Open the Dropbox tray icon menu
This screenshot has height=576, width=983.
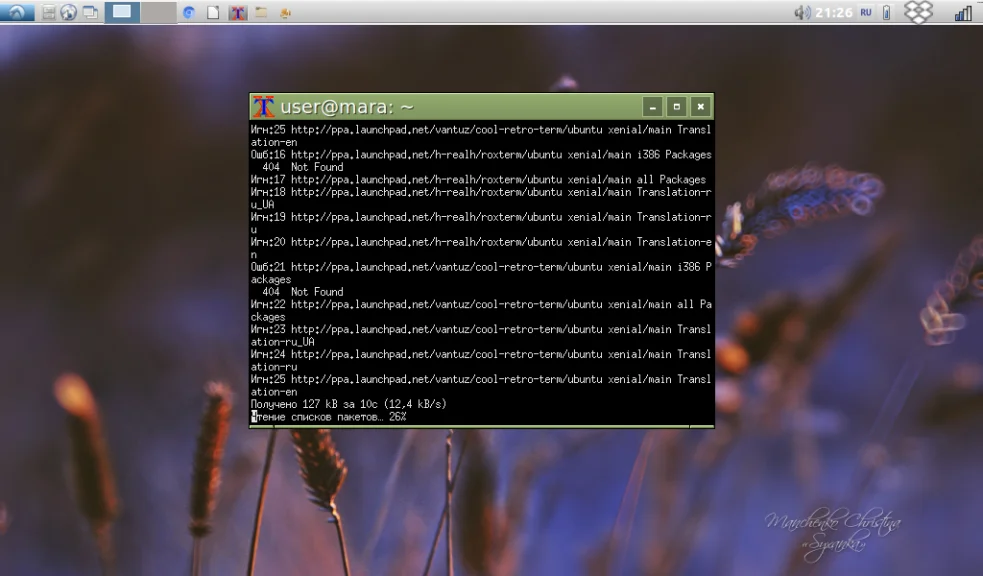[918, 12]
